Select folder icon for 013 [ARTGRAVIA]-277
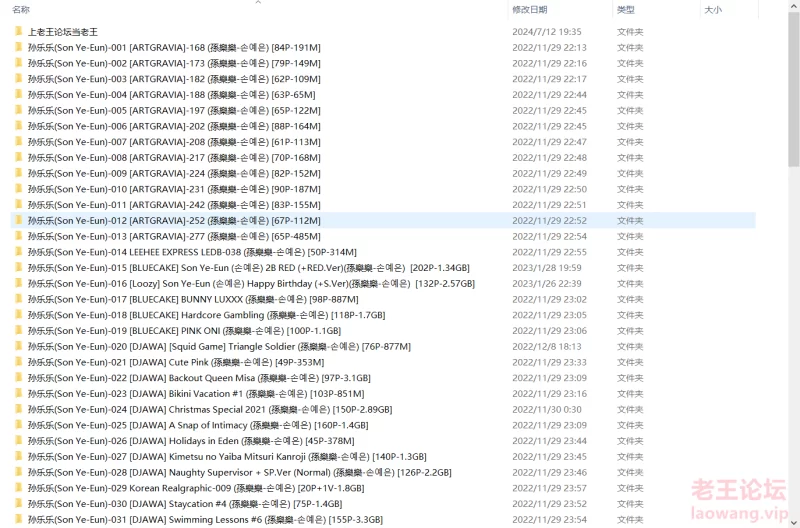The image size is (800, 528). pos(19,236)
